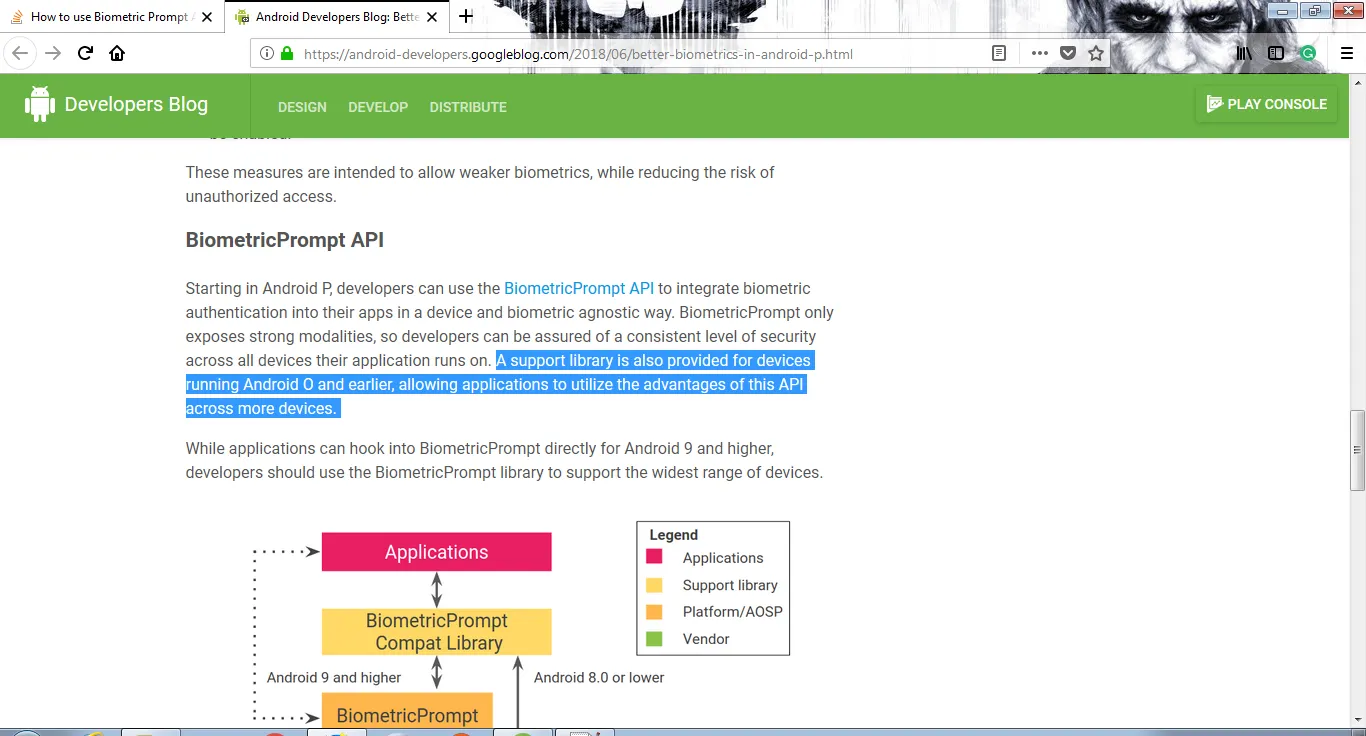Open the DESIGN menu item

(x=302, y=107)
